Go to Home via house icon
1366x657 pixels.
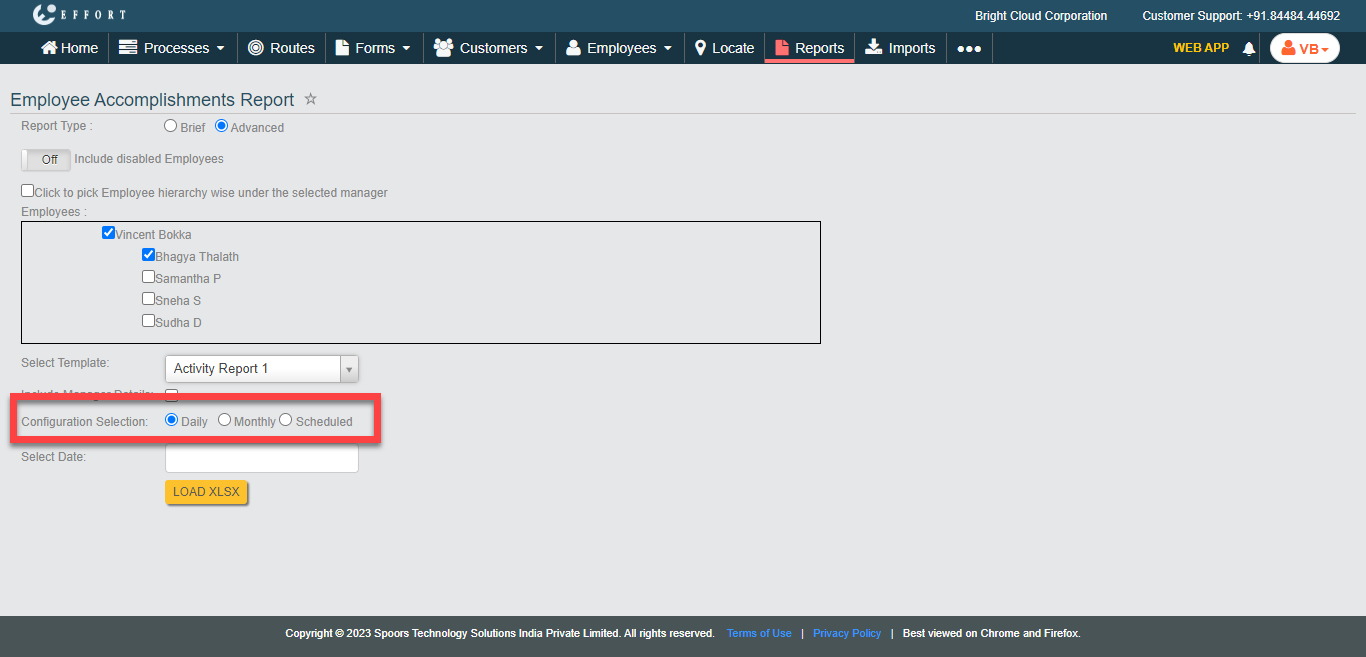click(x=49, y=48)
